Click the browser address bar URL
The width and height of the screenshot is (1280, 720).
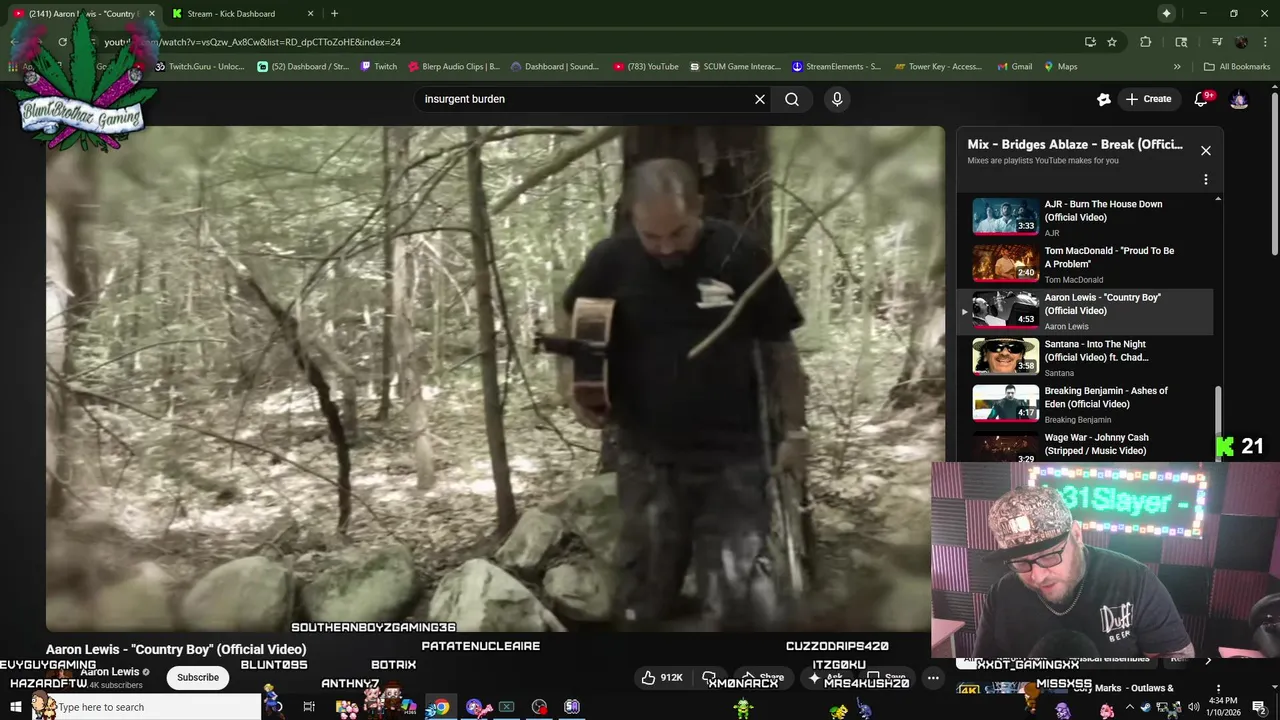252,42
